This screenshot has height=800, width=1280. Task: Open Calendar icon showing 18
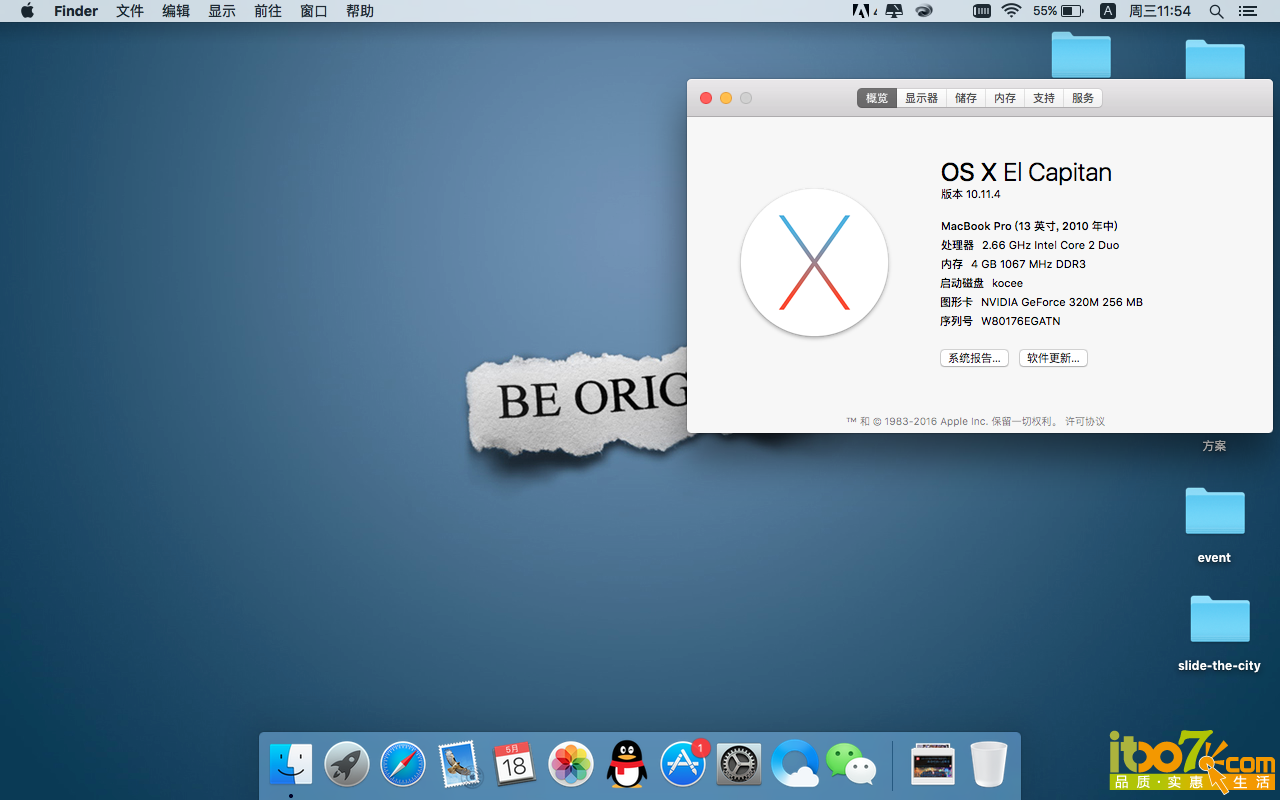pos(515,765)
